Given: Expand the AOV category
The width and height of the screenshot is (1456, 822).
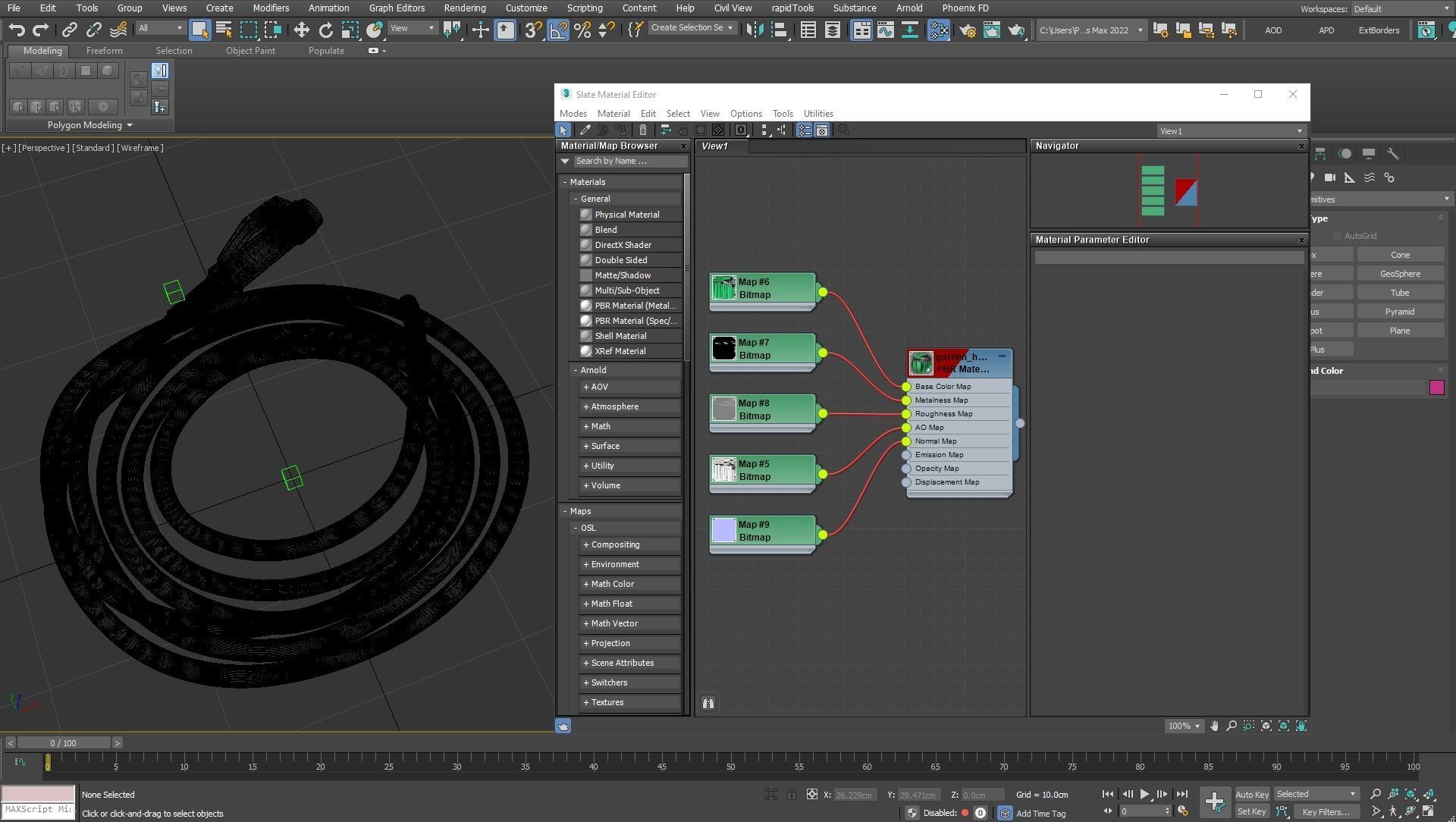Looking at the screenshot, I should click(x=586, y=387).
